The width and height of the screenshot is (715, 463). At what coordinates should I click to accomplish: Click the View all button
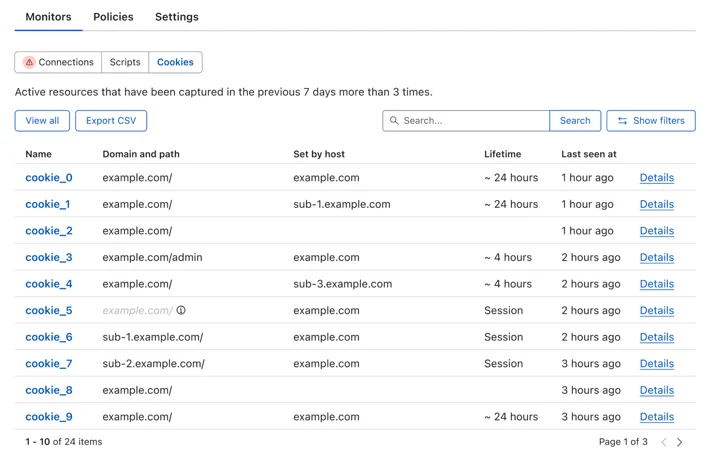pos(42,121)
